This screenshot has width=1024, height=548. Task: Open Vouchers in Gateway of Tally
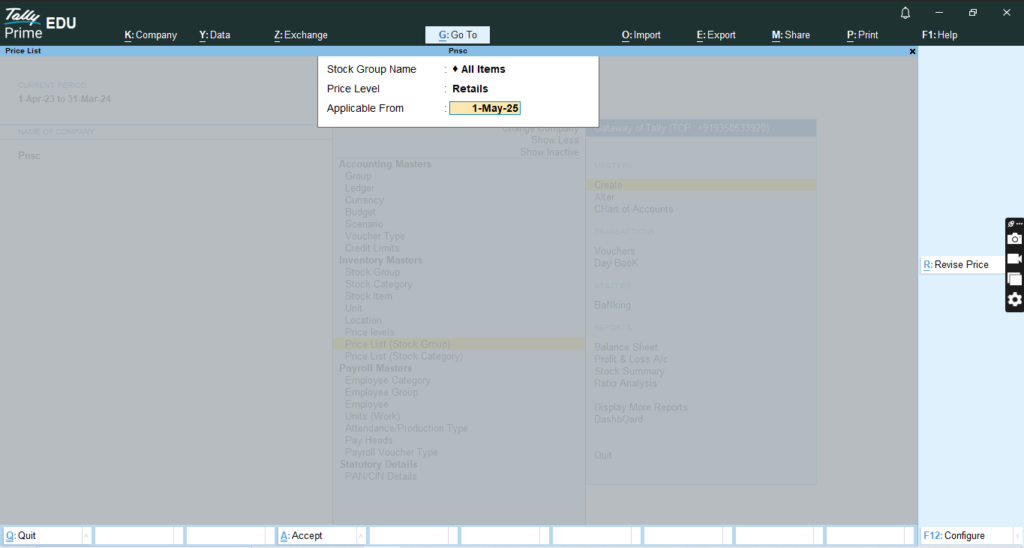[615, 251]
